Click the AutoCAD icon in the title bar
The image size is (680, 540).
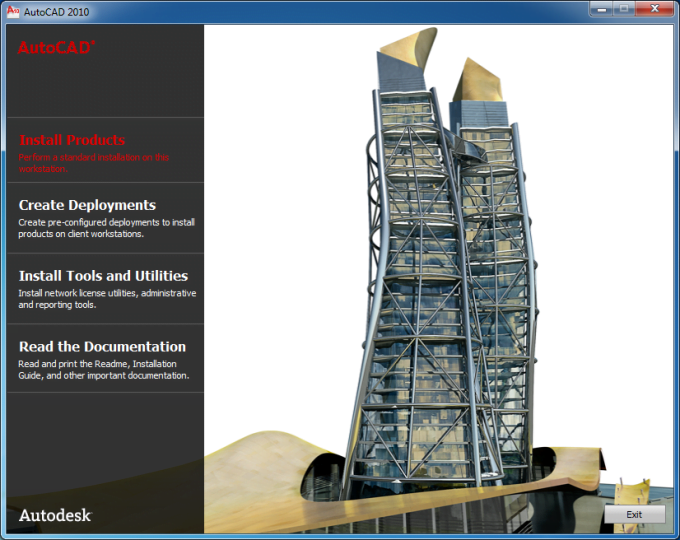pos(13,11)
